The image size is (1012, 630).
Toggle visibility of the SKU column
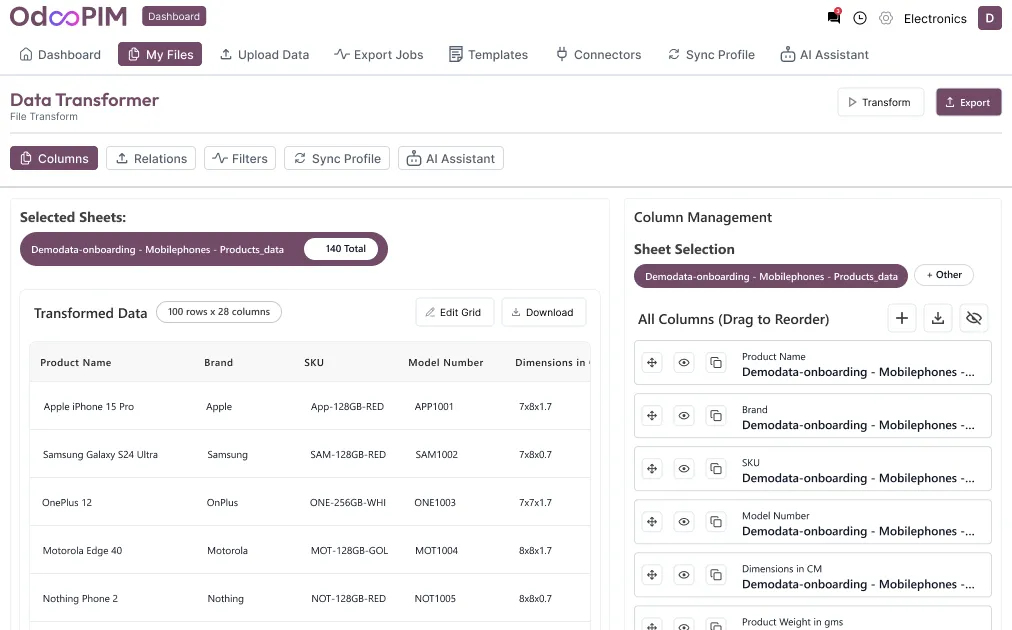(x=684, y=469)
